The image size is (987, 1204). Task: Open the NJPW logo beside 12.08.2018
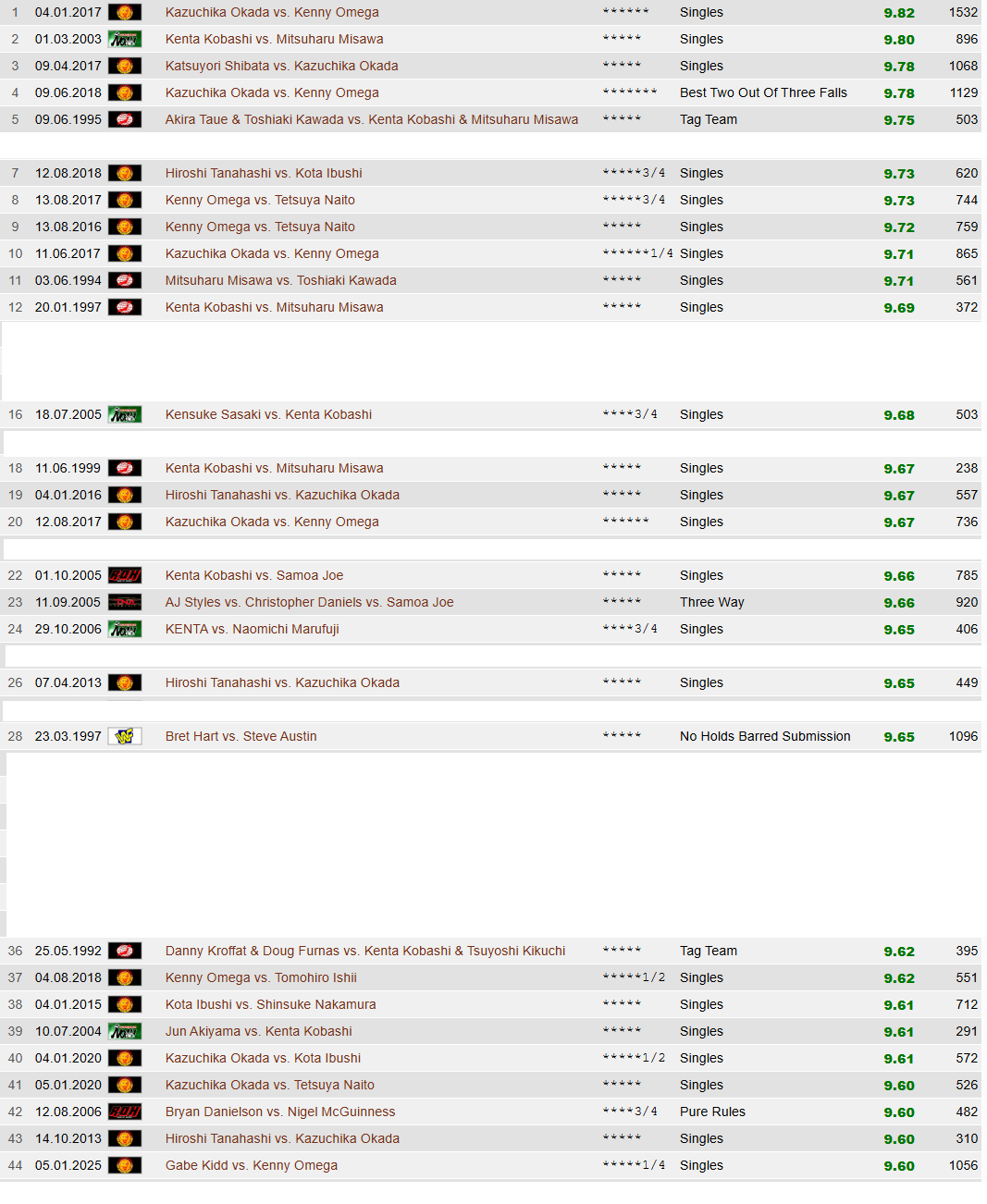click(125, 173)
